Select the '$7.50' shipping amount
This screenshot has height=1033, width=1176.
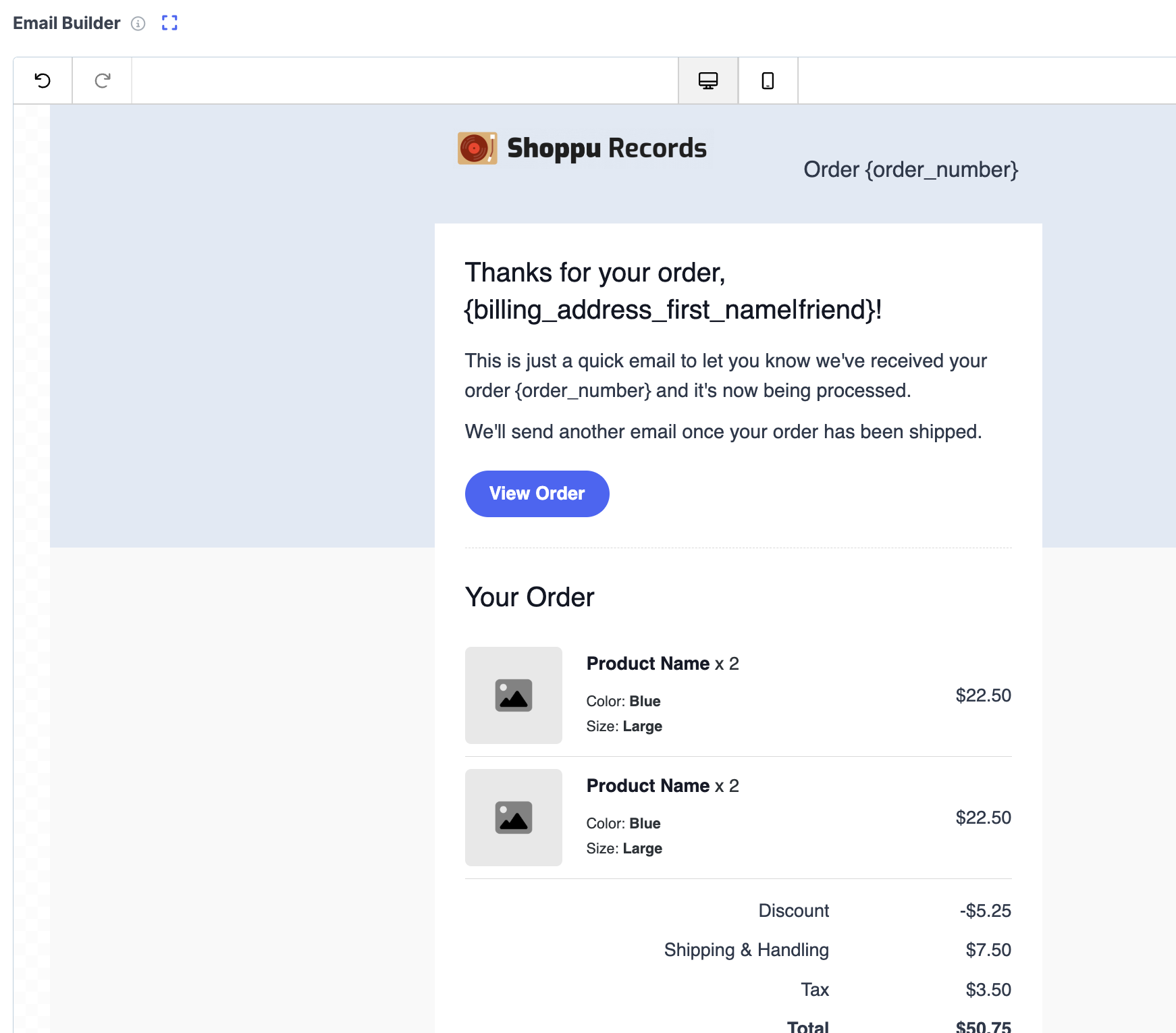coord(988,950)
